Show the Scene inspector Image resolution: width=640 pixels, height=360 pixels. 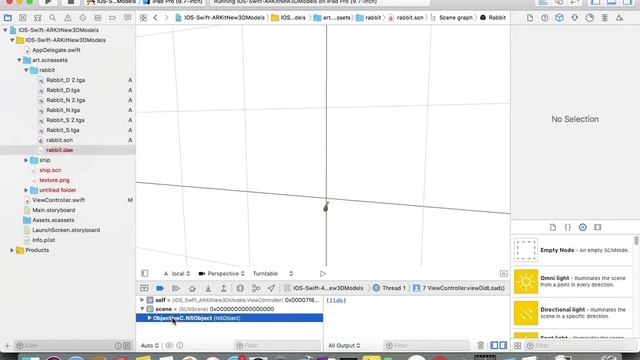coord(620,18)
